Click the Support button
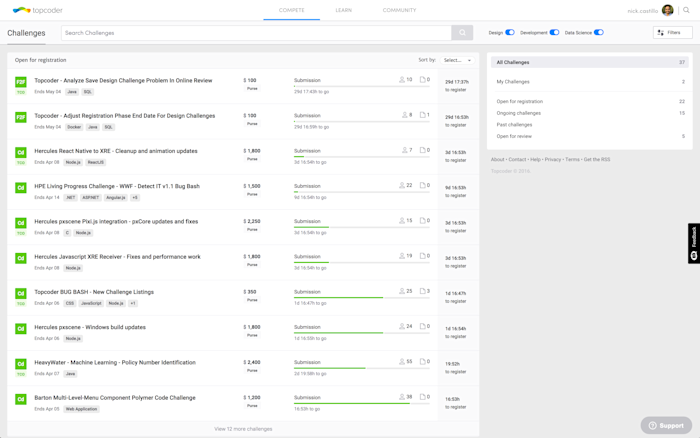Viewport: 700px width, 438px height. [x=666, y=425]
